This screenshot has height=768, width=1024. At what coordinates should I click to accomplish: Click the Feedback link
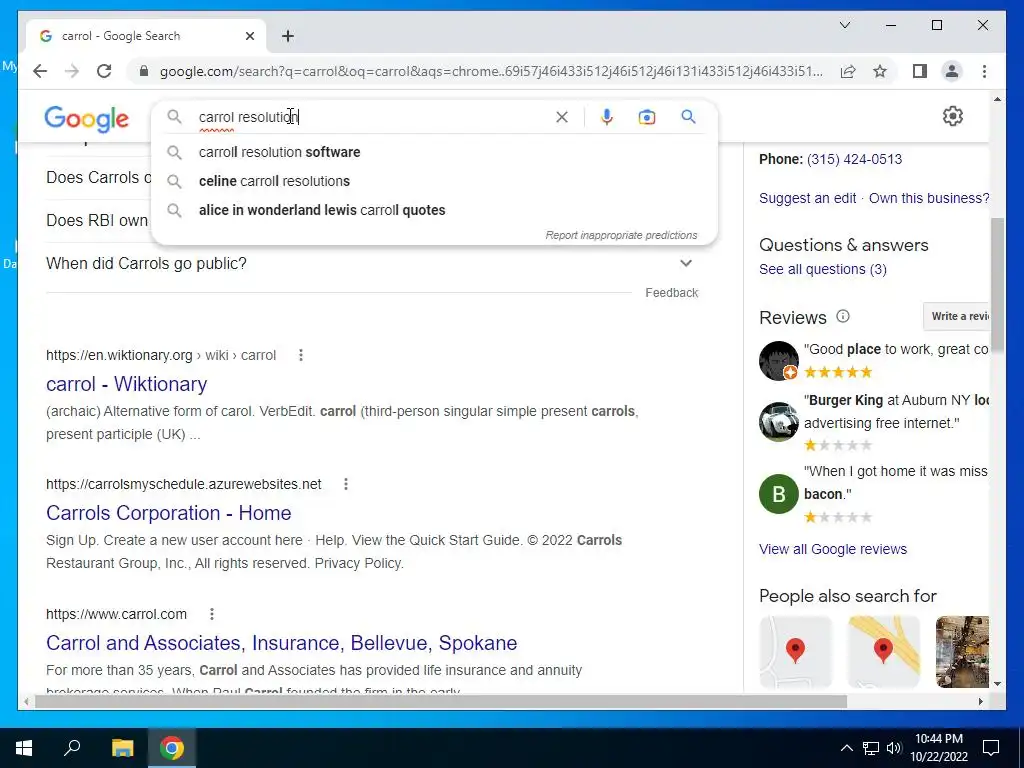[x=671, y=293]
